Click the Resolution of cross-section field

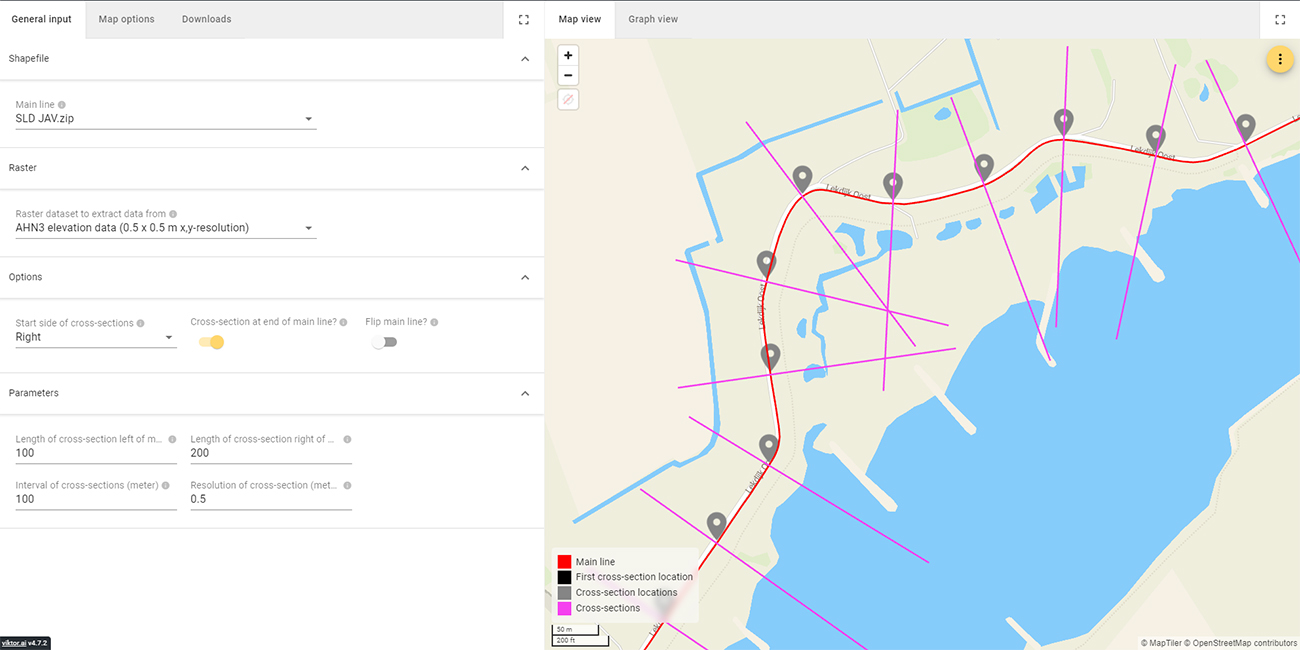point(271,499)
